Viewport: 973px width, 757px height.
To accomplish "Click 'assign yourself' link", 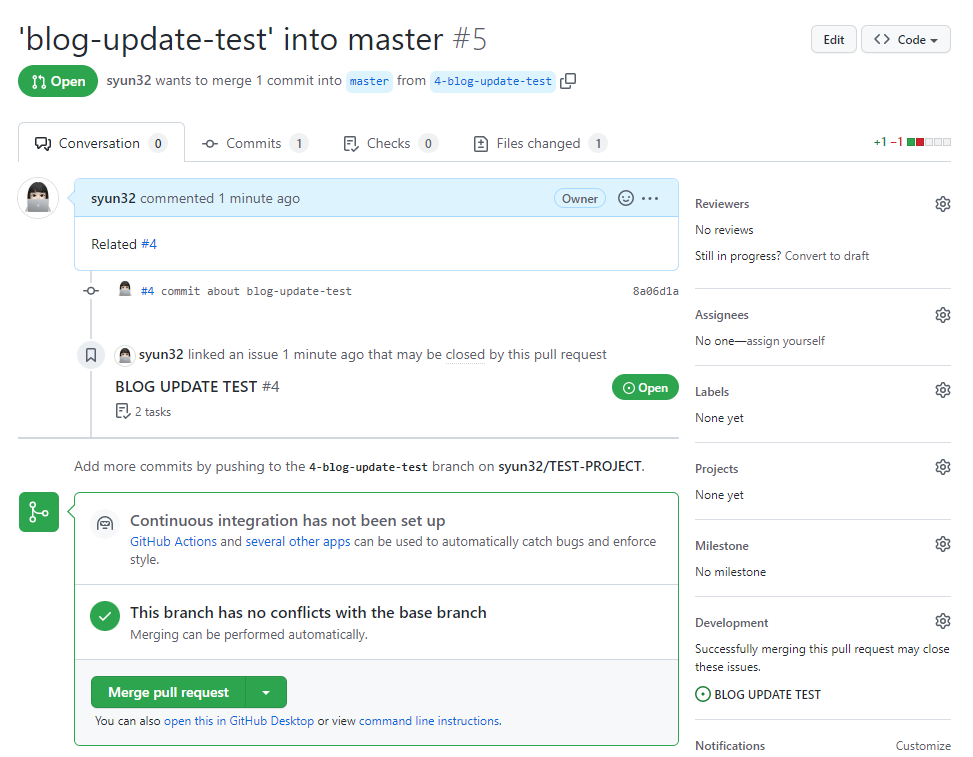I will (x=786, y=341).
